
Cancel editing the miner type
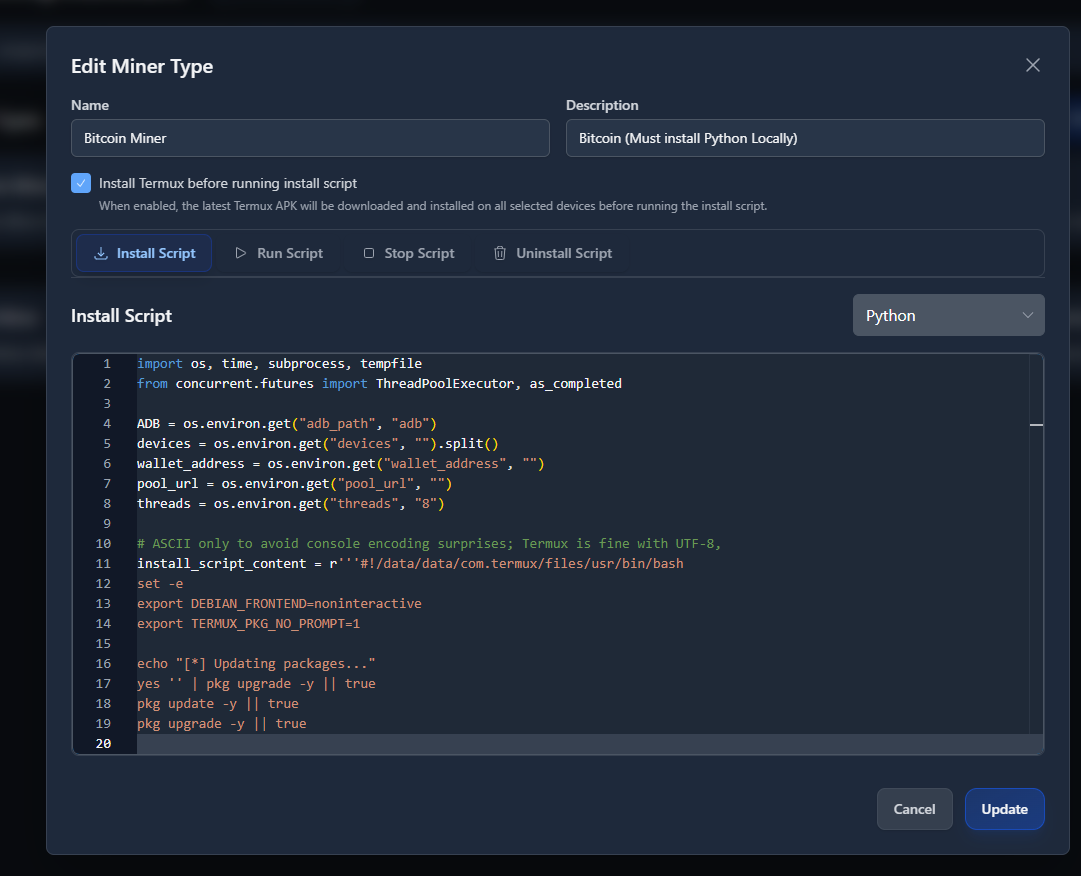click(x=914, y=810)
